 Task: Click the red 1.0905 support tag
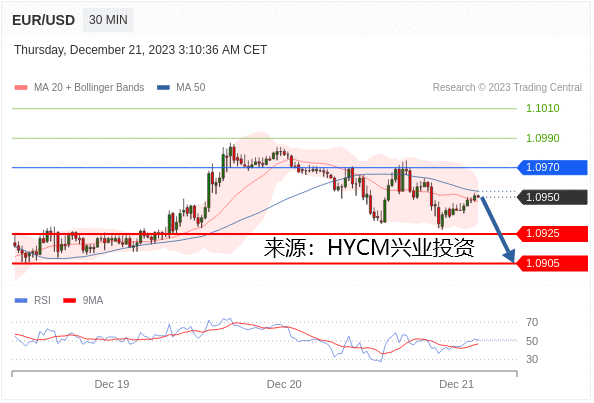pos(552,263)
